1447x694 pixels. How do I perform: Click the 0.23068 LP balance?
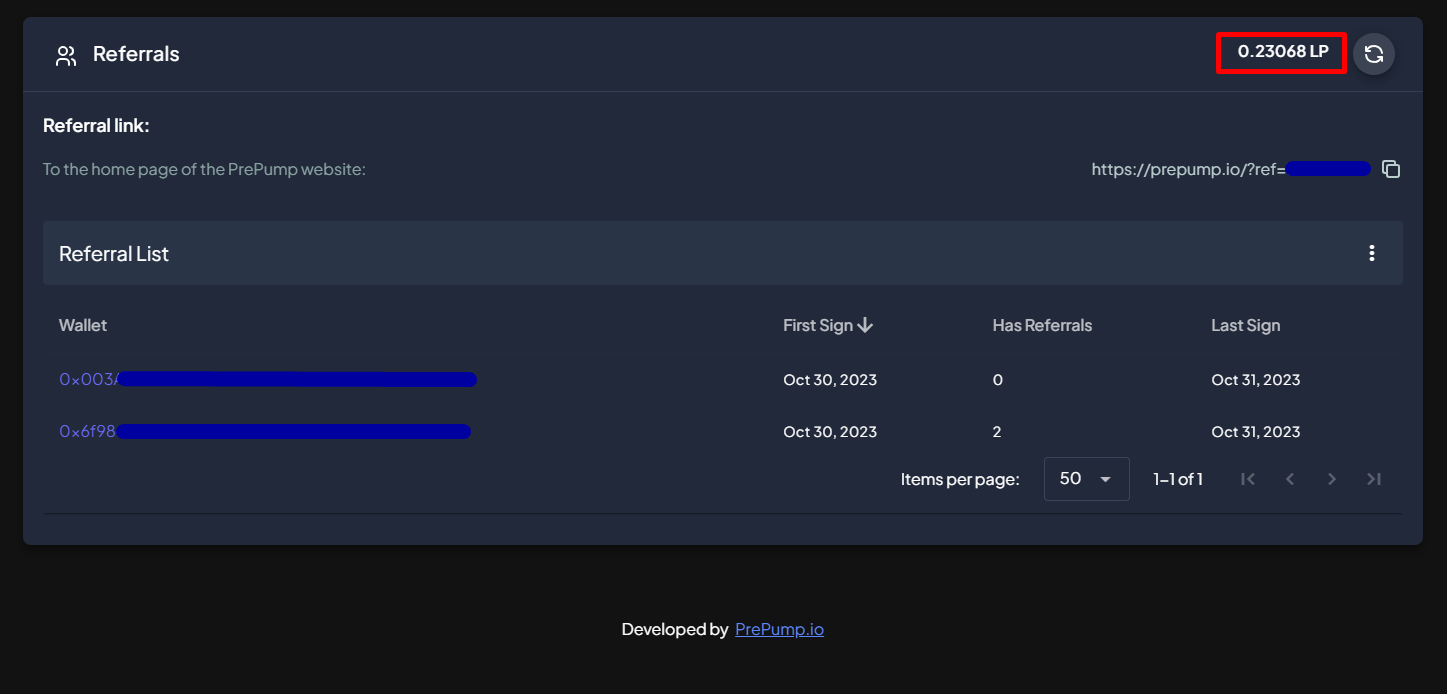[x=1283, y=52]
